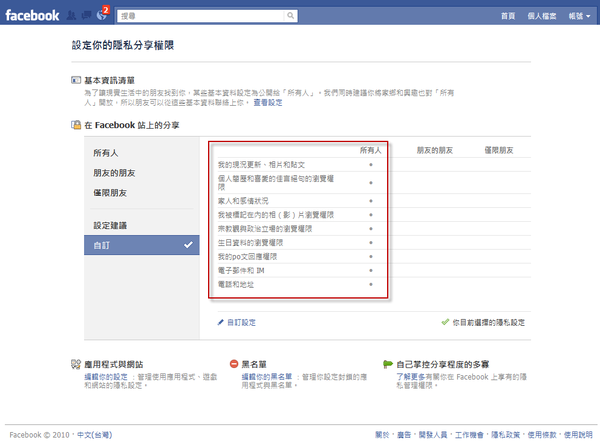Click the dot in 電話和地址 row
Image resolution: width=600 pixels, height=446 pixels.
click(x=371, y=284)
